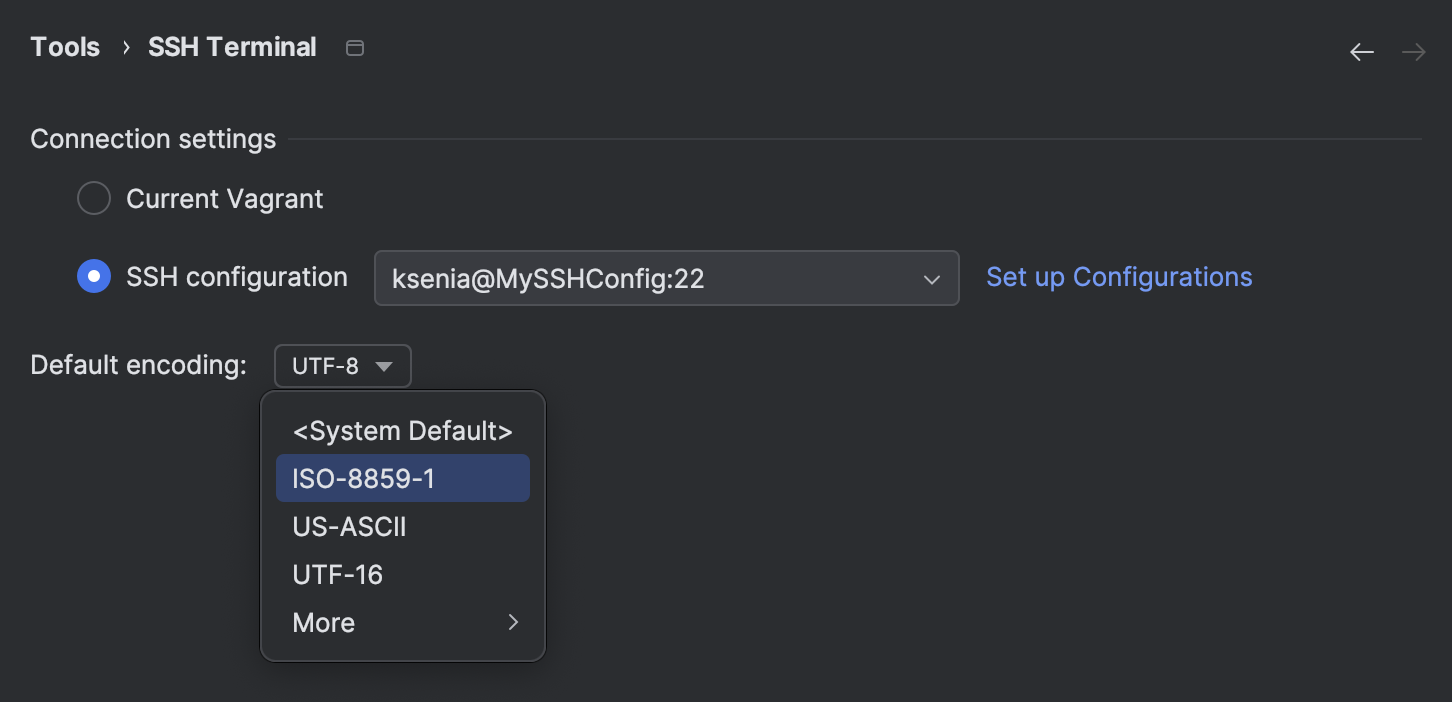Click the chevron on the SSH configuration combo box
Image resolution: width=1452 pixels, height=702 pixels.
pos(934,278)
